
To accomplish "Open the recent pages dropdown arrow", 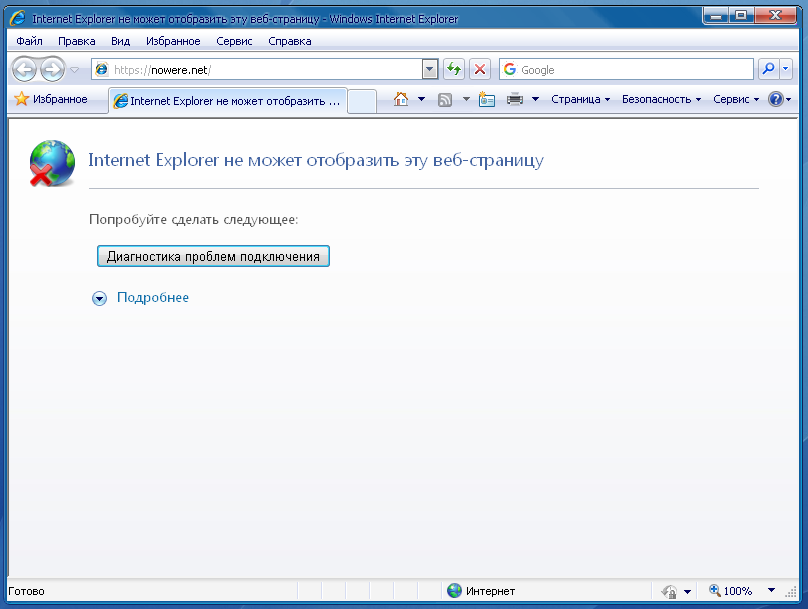I will 74,70.
